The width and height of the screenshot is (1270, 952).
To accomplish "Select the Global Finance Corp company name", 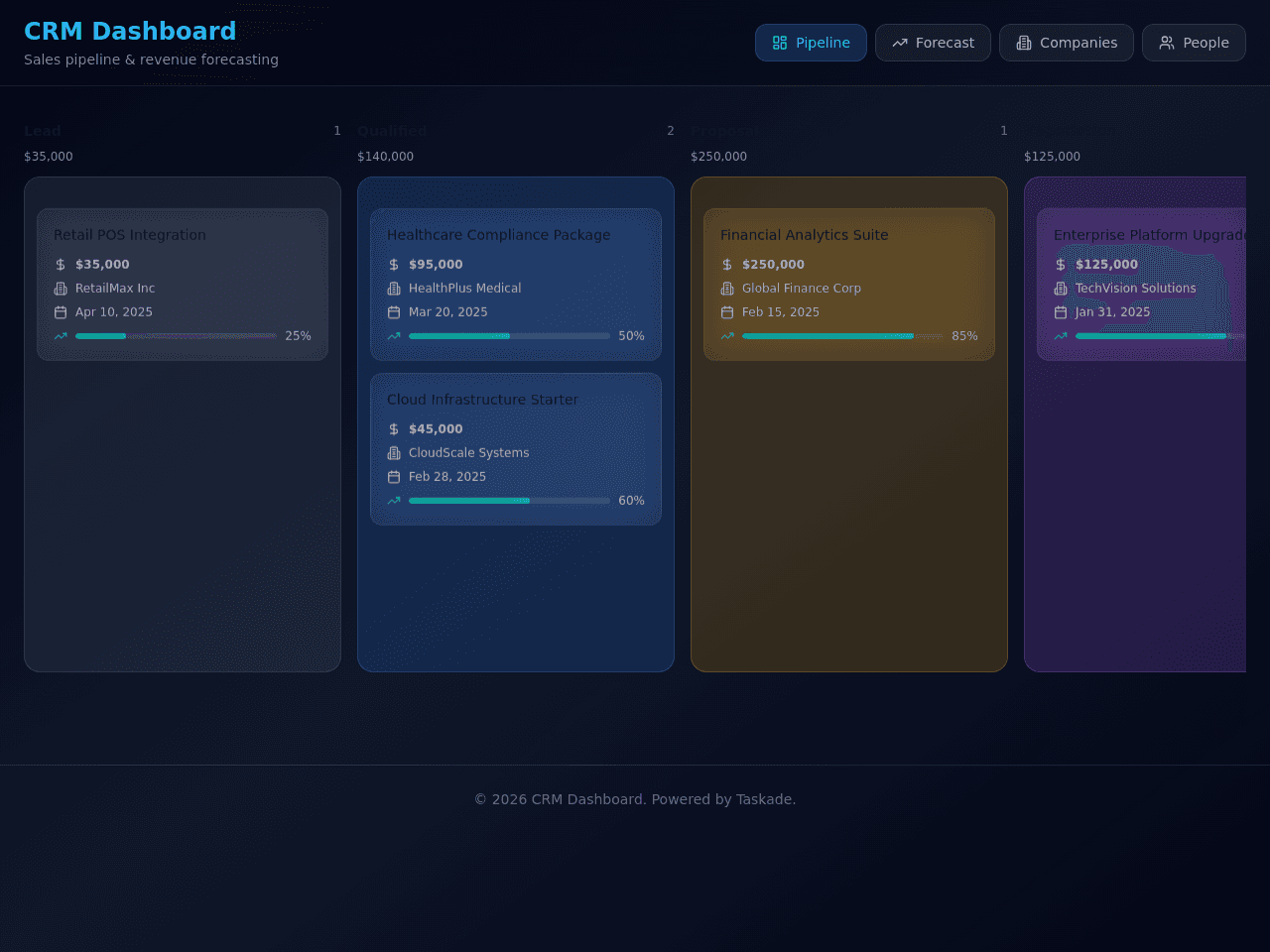I will point(802,289).
